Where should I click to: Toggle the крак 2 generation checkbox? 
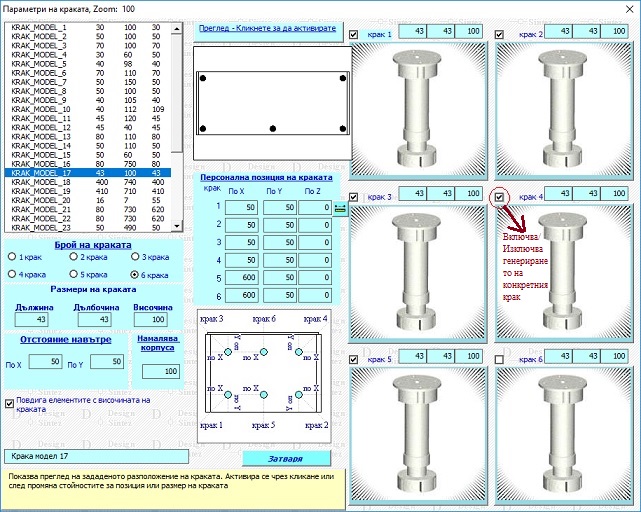(x=499, y=35)
